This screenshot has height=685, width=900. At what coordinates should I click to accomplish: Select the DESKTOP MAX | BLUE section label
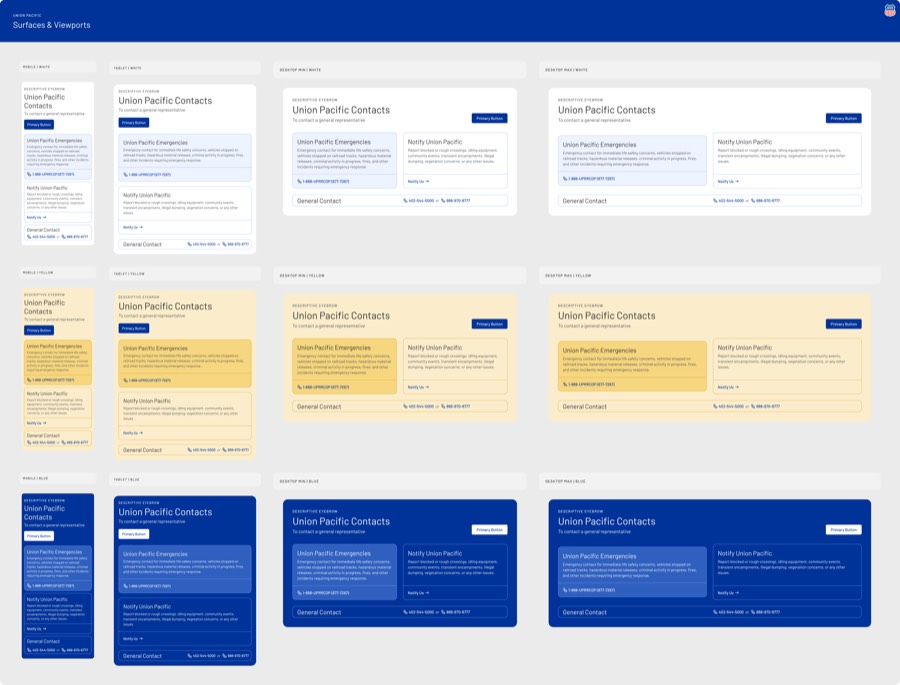565,481
